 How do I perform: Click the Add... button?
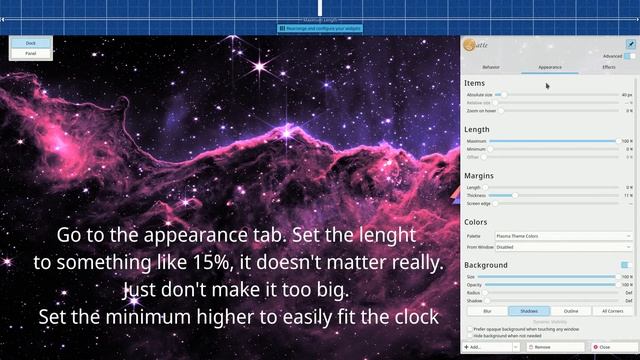coord(487,347)
